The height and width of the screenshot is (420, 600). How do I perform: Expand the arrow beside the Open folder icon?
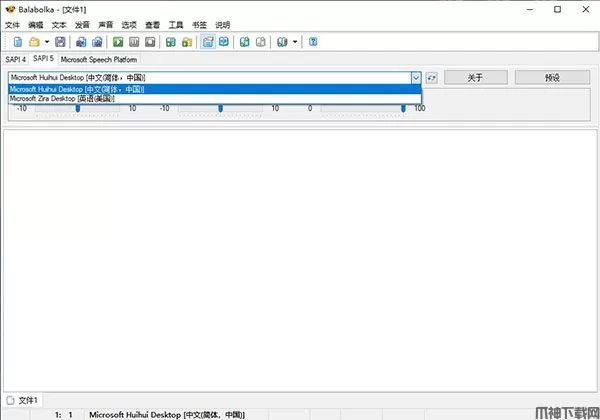pos(45,42)
